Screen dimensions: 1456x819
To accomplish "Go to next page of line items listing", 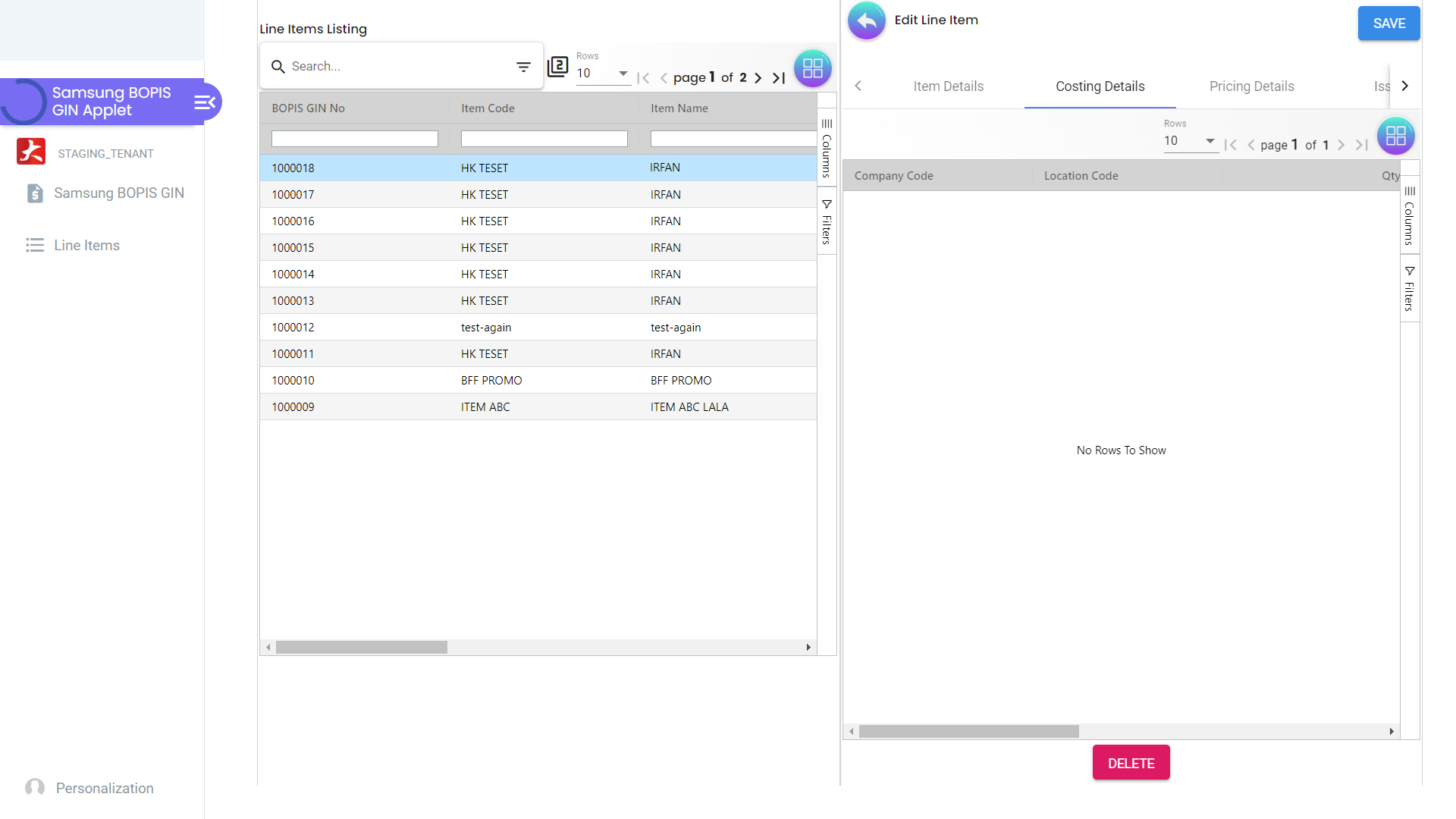I will coord(758,78).
